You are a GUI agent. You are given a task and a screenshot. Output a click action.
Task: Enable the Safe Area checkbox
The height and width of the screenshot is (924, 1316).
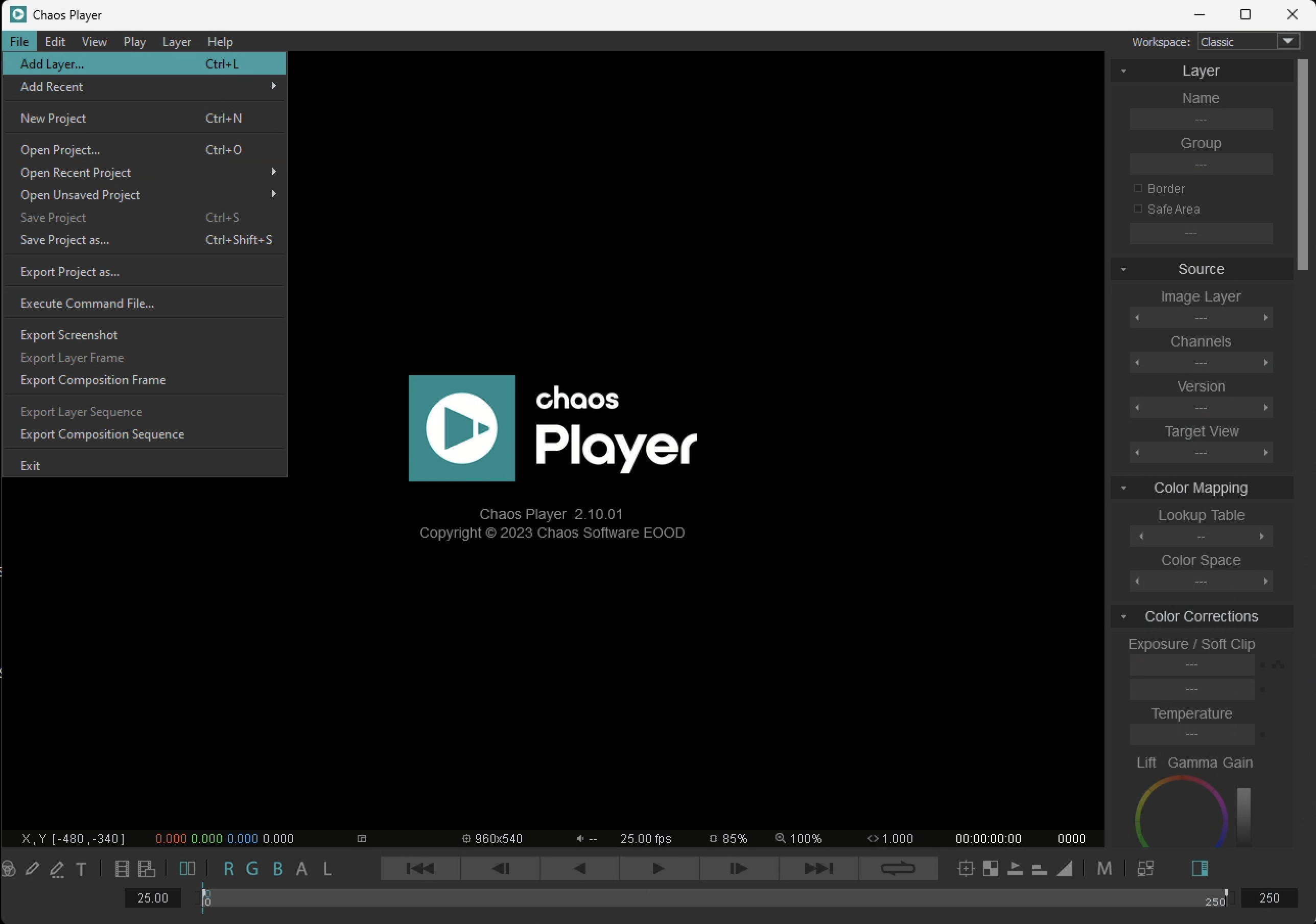[x=1138, y=209]
